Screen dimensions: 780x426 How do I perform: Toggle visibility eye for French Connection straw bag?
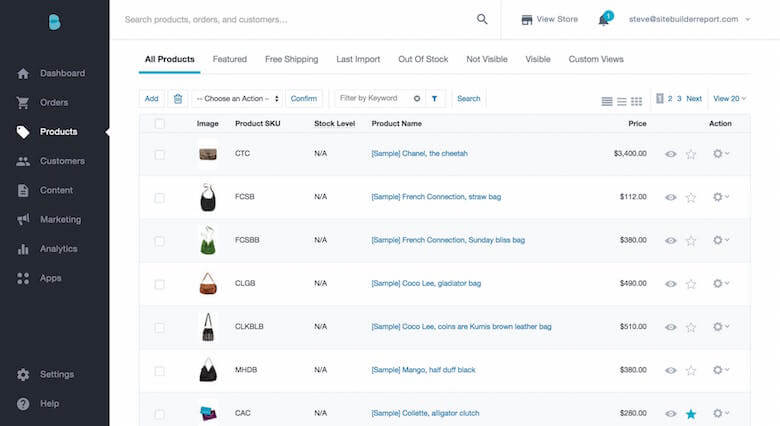tap(671, 198)
